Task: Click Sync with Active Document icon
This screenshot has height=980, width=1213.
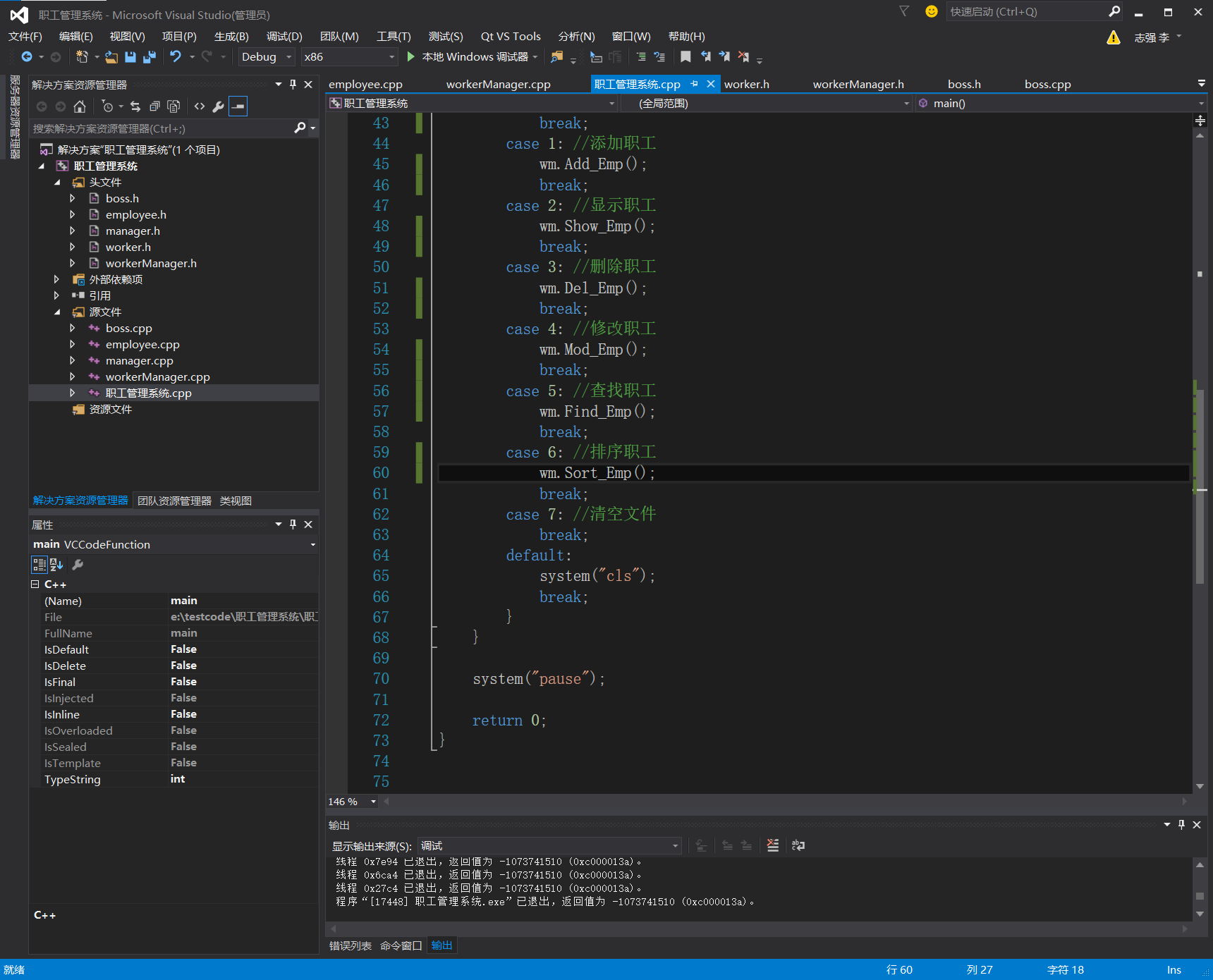Action: click(135, 106)
